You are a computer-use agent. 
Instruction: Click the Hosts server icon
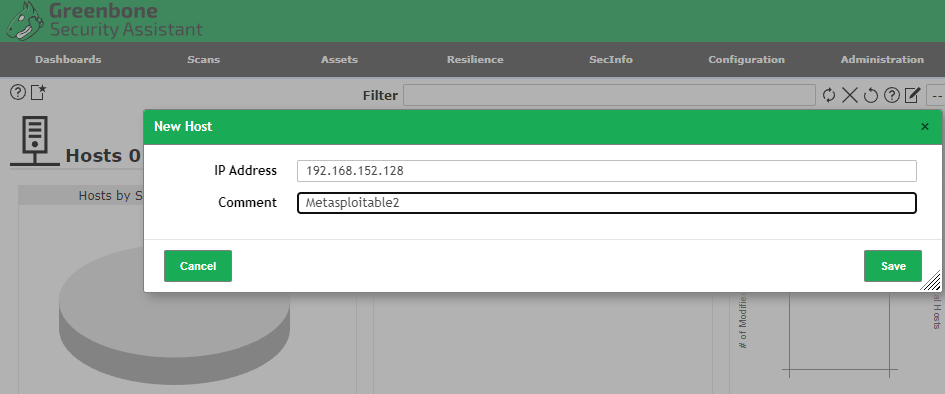click(x=35, y=141)
